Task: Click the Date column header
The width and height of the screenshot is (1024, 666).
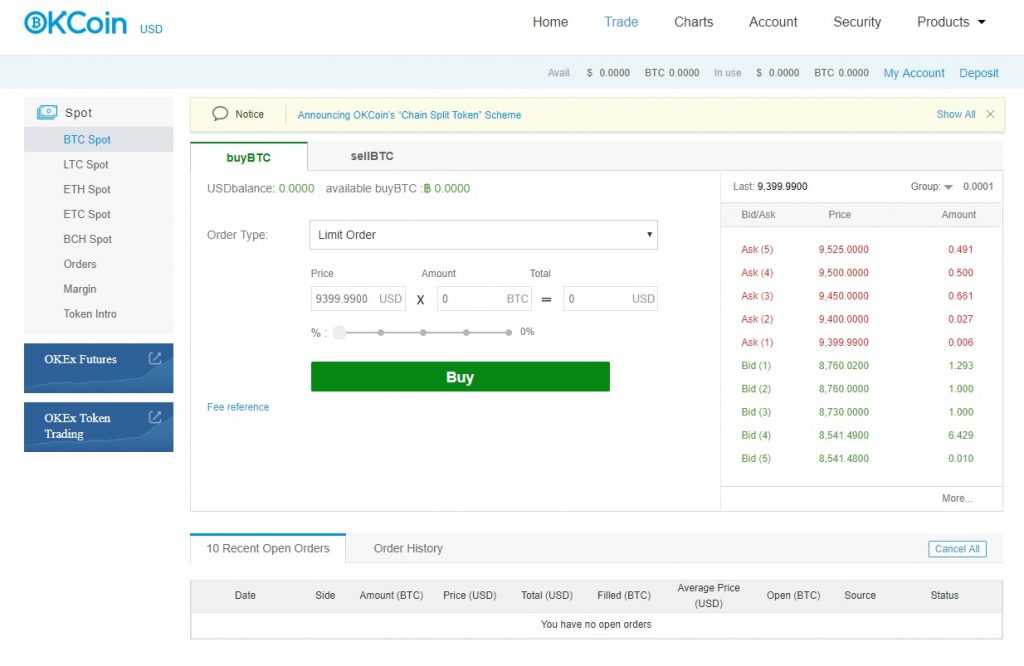Action: pyautogui.click(x=245, y=595)
